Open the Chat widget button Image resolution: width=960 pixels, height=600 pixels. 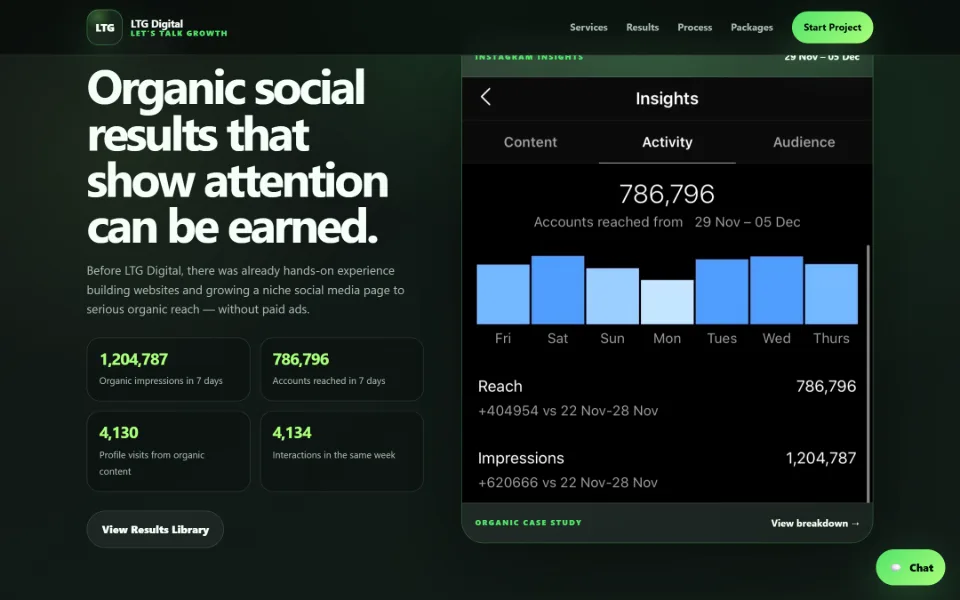coord(910,568)
